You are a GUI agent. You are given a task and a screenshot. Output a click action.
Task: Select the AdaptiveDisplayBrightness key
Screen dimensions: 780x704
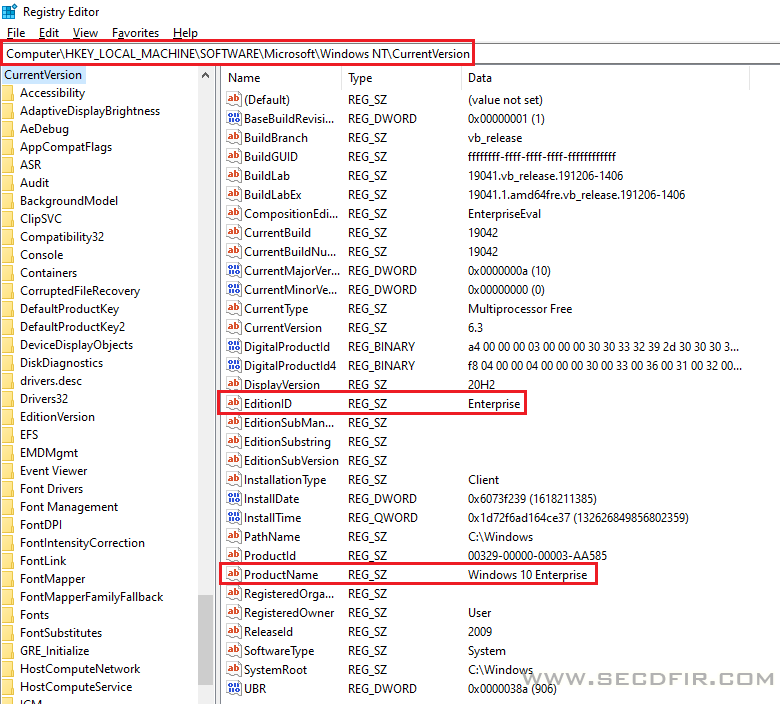click(90, 111)
